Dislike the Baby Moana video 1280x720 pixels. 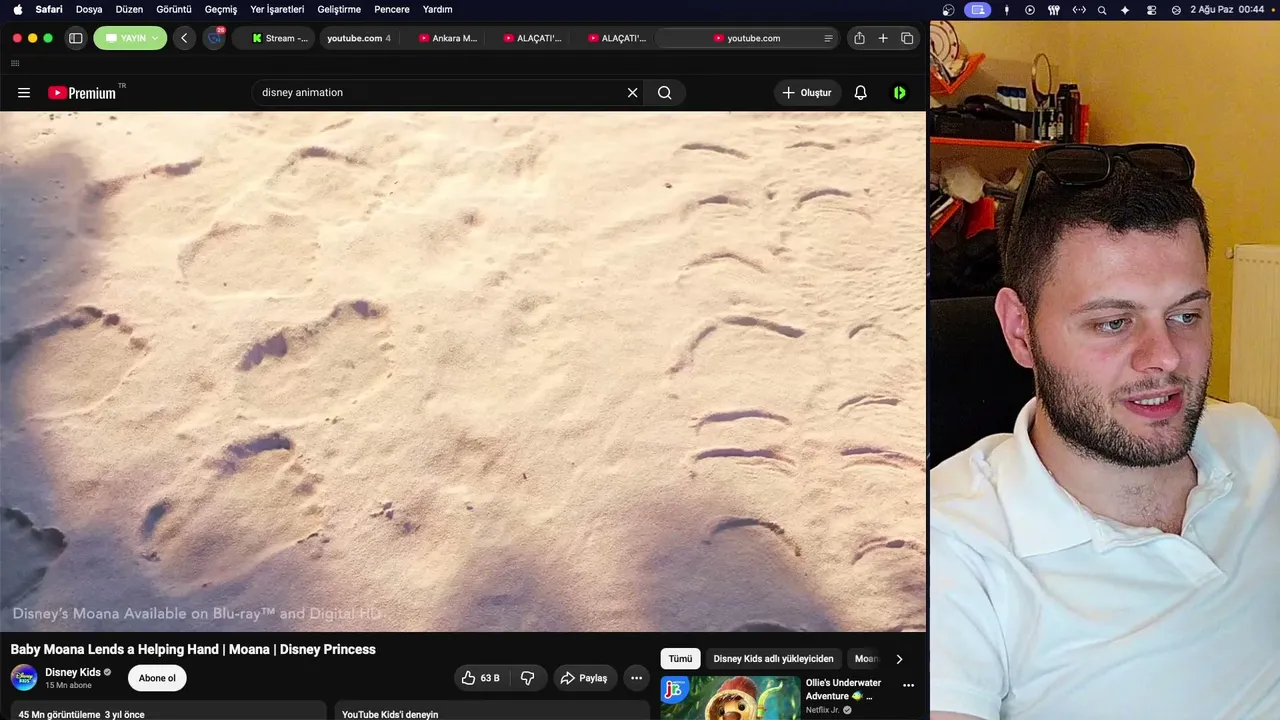tap(527, 678)
